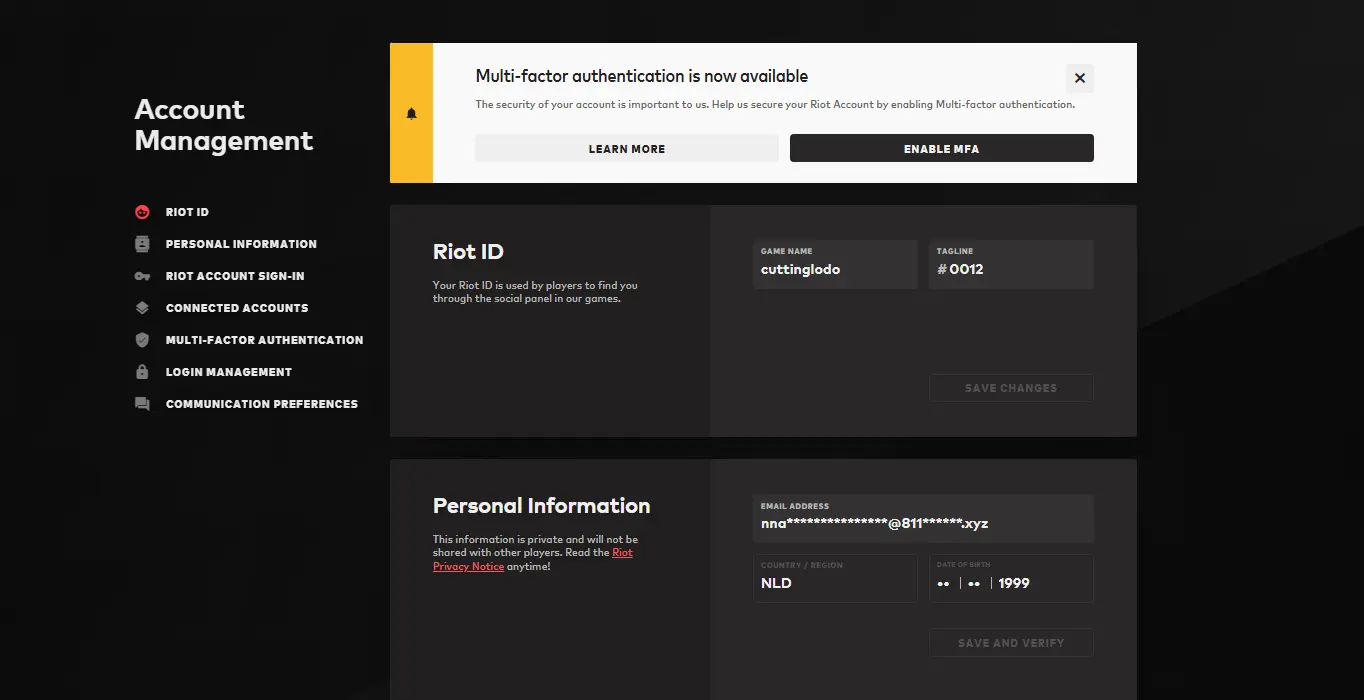The image size is (1364, 700).
Task: Go to Personal Information section
Action: point(241,244)
